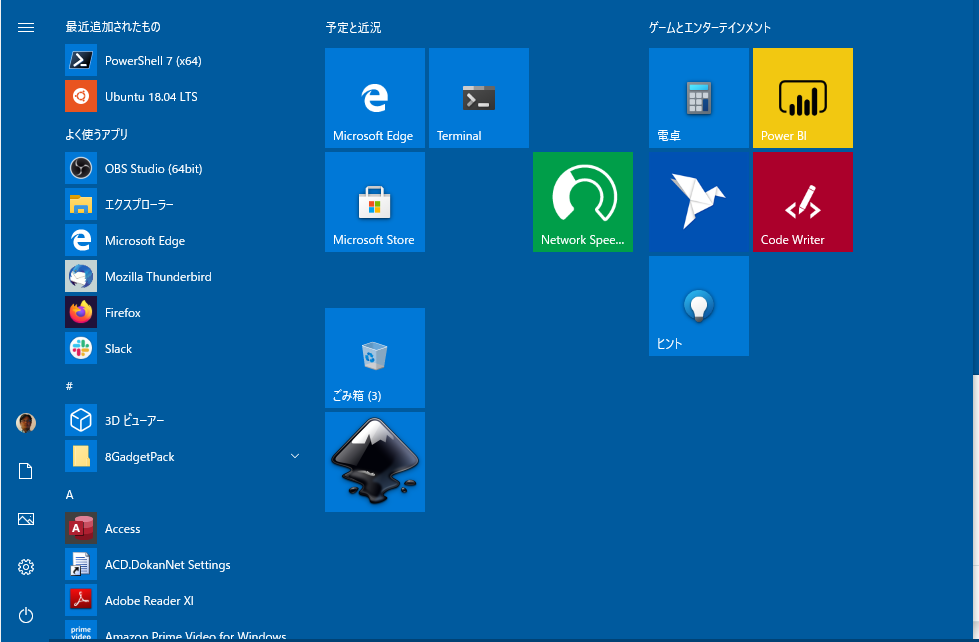Image resolution: width=979 pixels, height=642 pixels.
Task: Open the origami bird tile
Action: coord(699,202)
